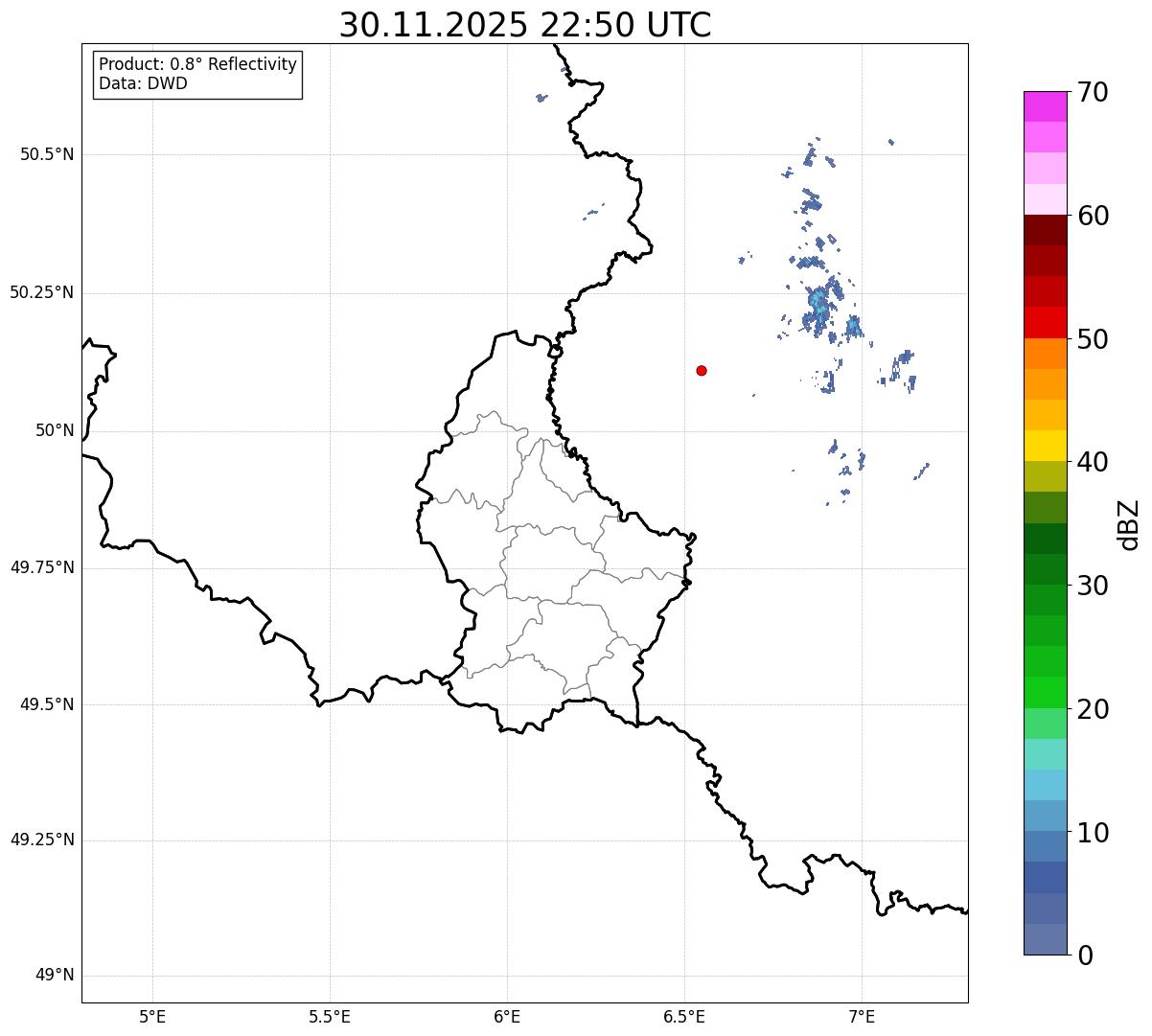Click the 49.5°N latitude label
This screenshot has width=1152, height=1036.
tap(47, 704)
